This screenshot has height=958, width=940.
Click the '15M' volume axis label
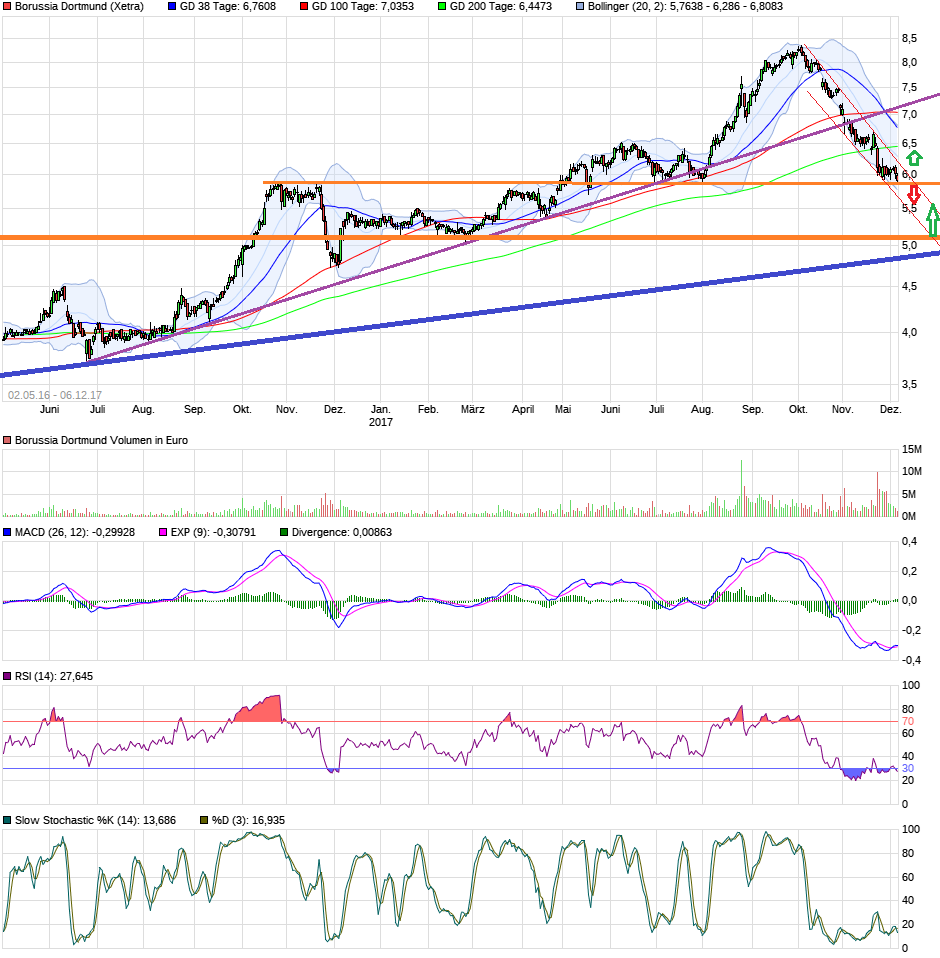click(912, 450)
